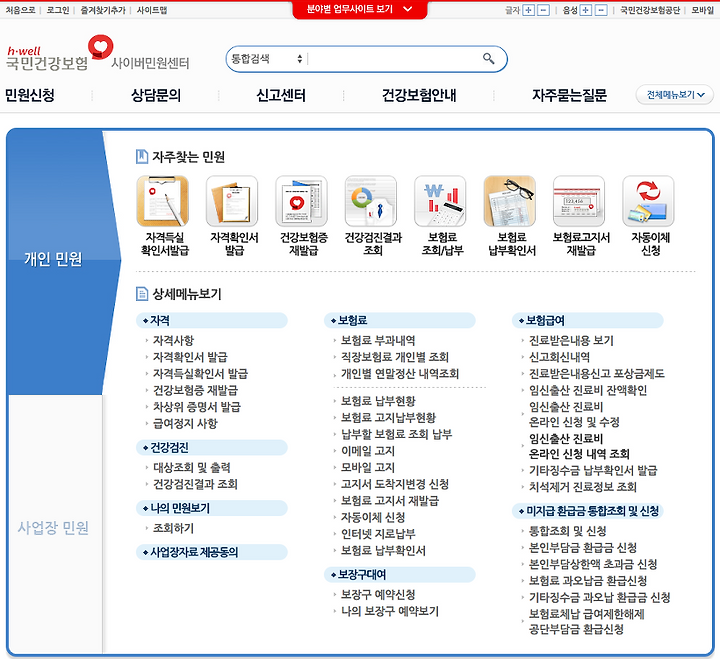720x659 pixels.
Task: Open 자동이체 신청 arrows icon
Action: [x=648, y=201]
